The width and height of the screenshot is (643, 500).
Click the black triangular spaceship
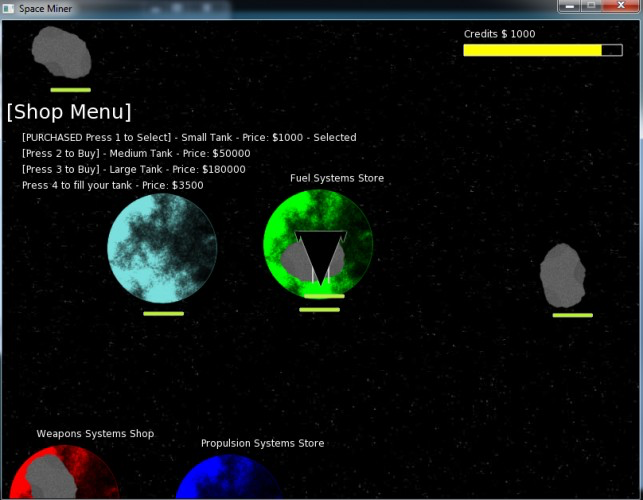[321, 258]
